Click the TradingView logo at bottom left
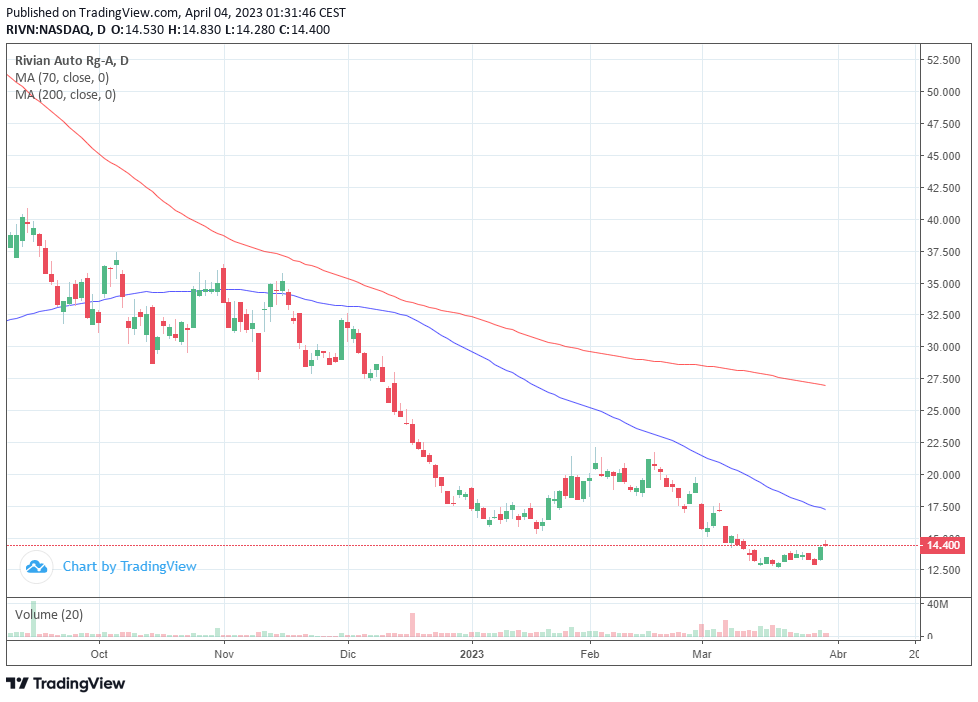The height and width of the screenshot is (702, 978). tap(65, 683)
